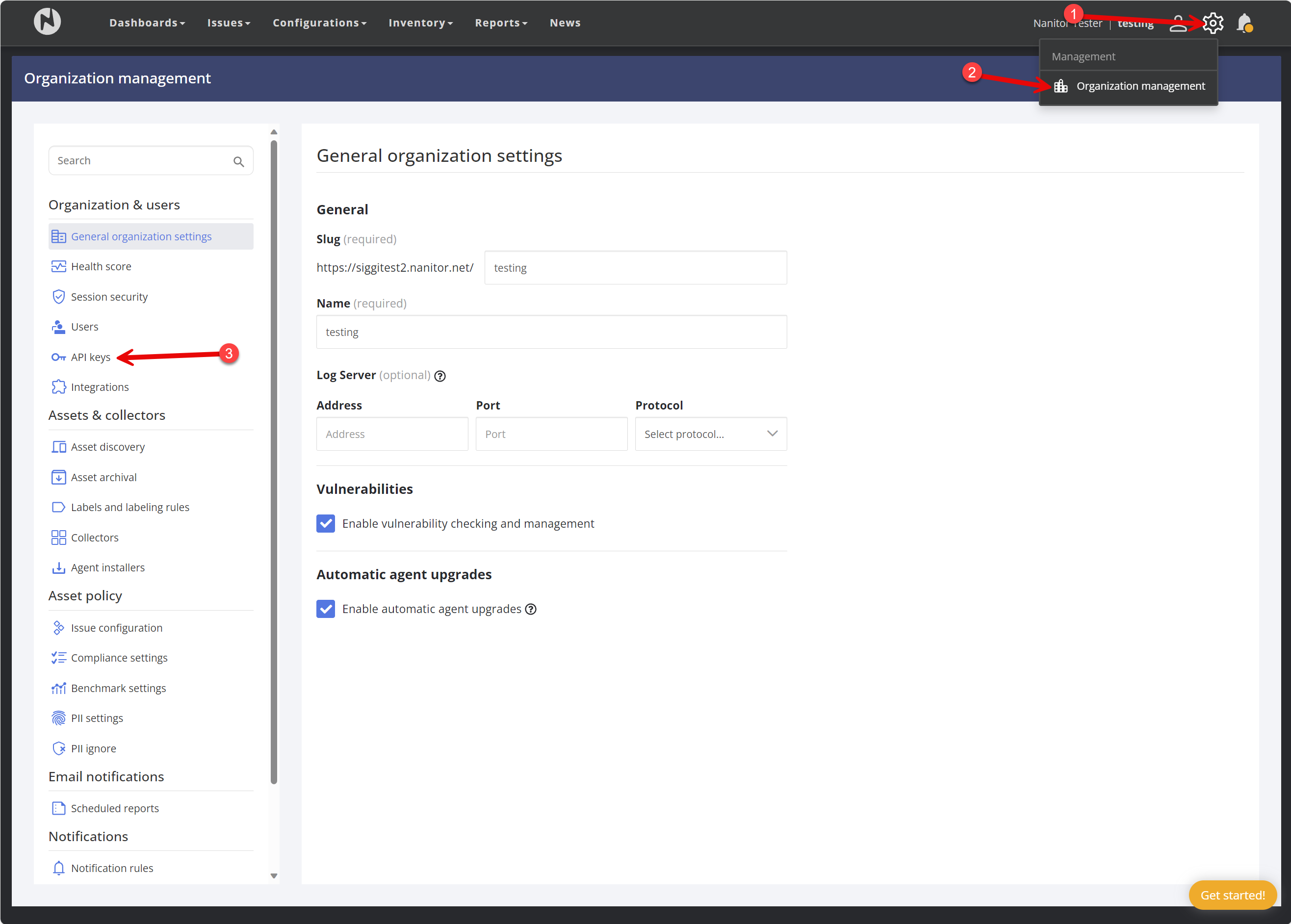The width and height of the screenshot is (1291, 924).
Task: Click the automatic agent upgrades help icon
Action: [x=531, y=609]
